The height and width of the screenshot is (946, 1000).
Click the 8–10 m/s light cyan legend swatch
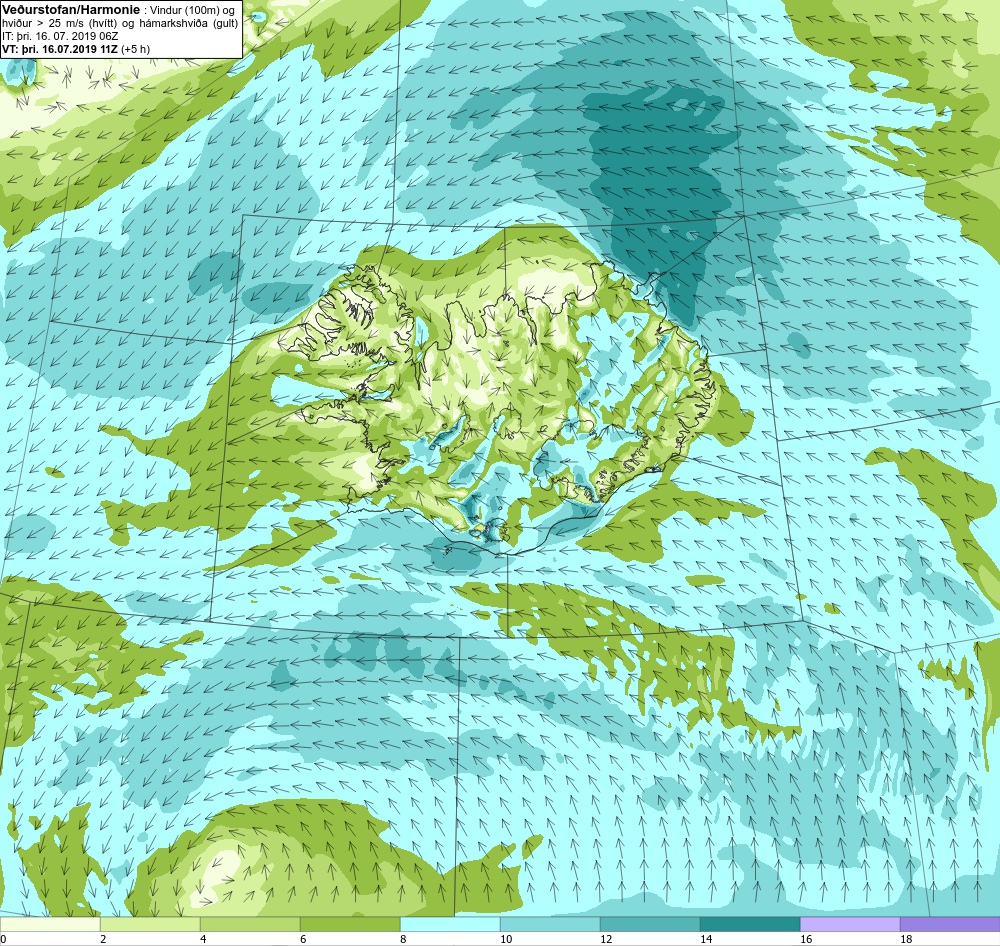click(450, 925)
